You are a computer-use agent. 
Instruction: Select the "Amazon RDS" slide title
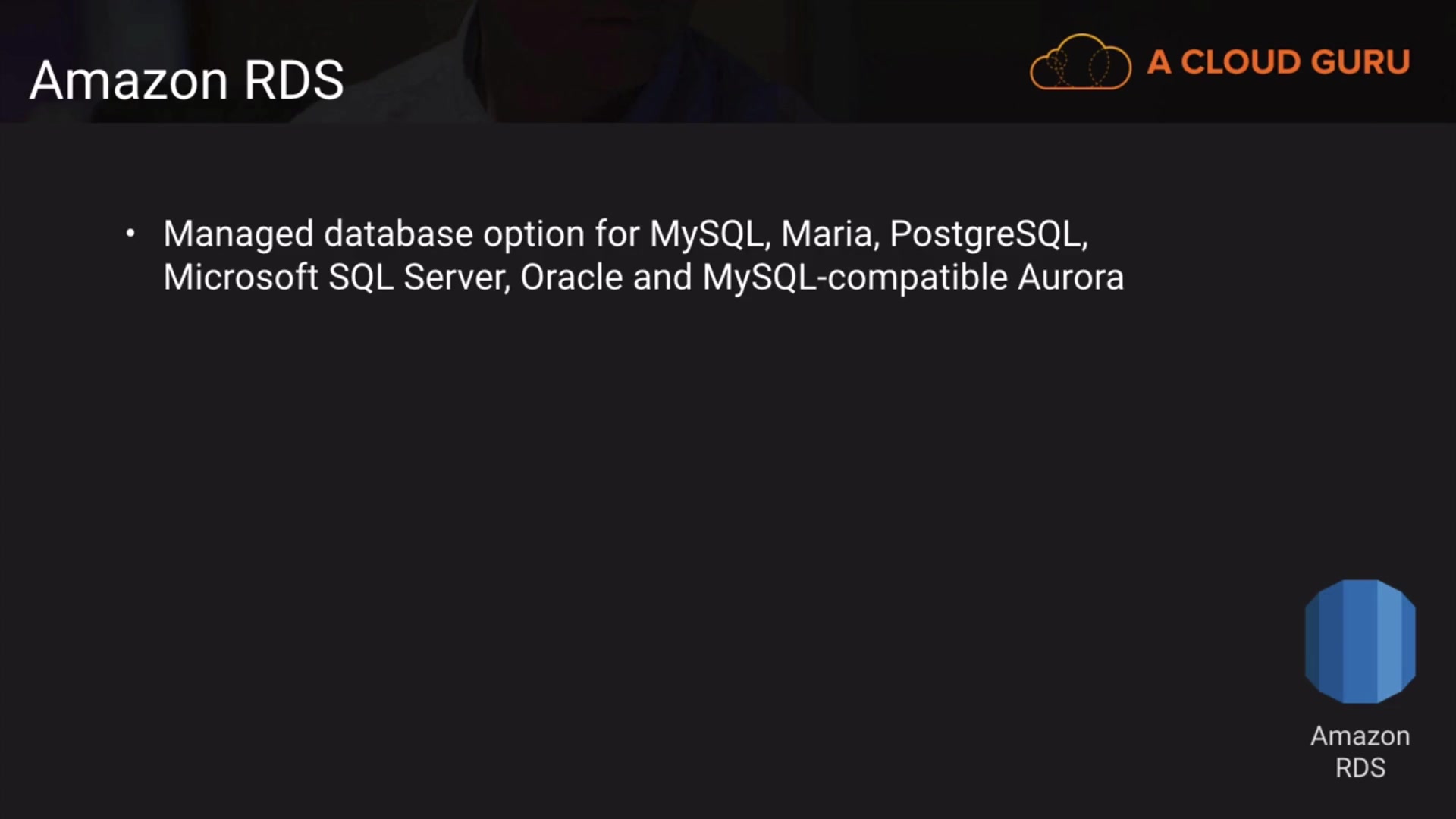[x=187, y=80]
